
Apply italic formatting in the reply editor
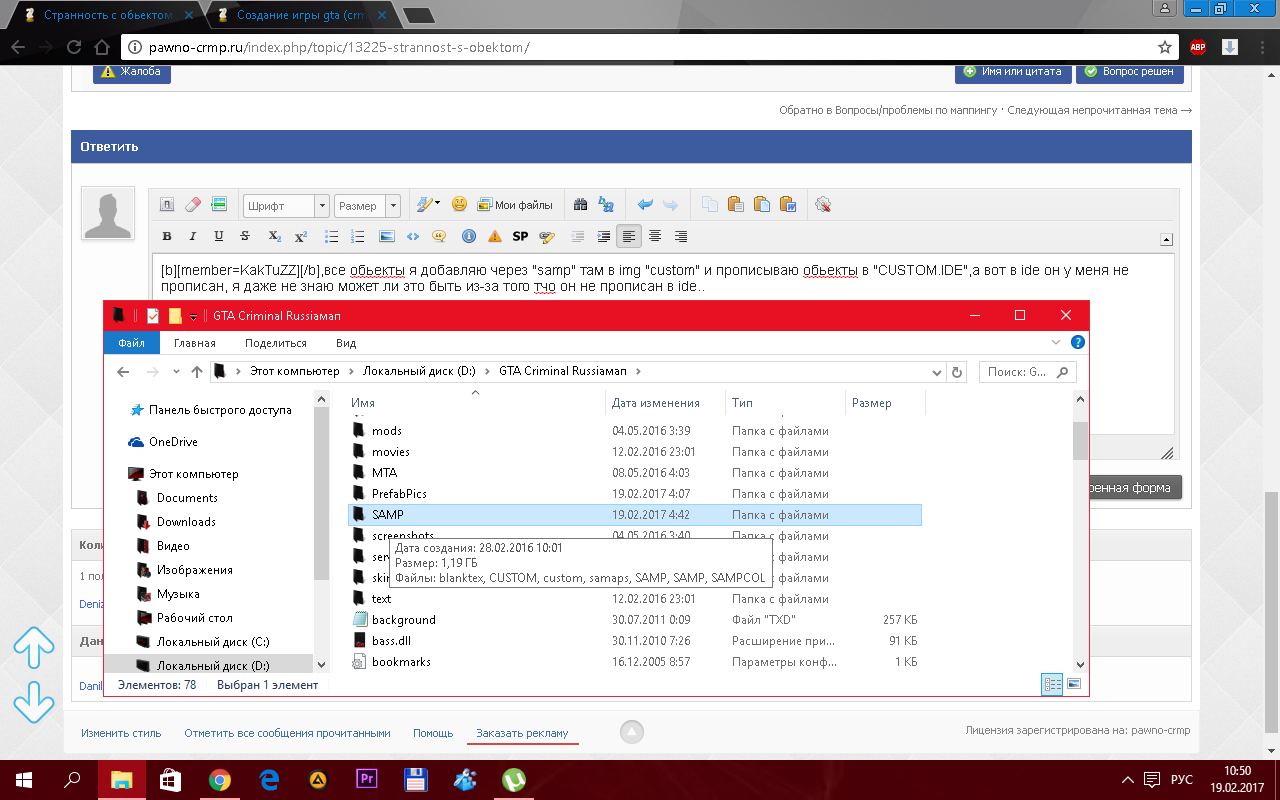coord(193,237)
